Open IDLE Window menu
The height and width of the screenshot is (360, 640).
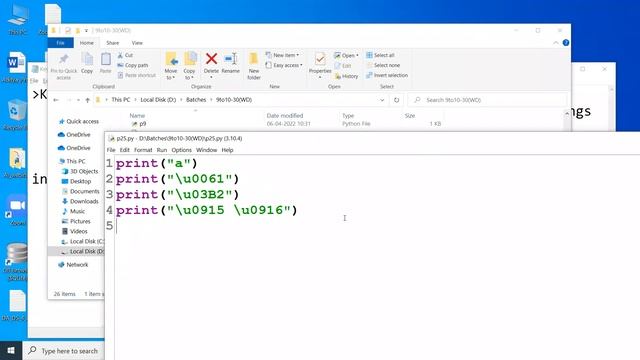click(207, 150)
